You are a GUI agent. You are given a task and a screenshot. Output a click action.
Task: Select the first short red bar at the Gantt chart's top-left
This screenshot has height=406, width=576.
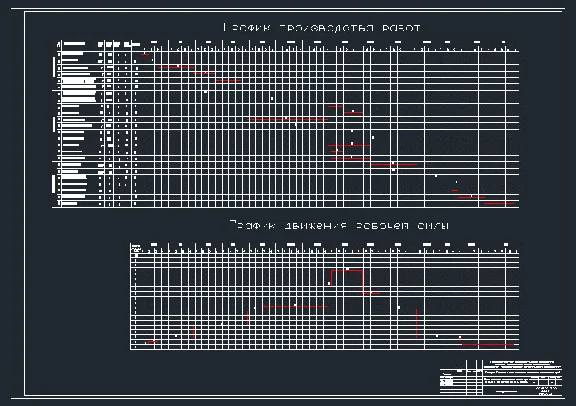(145, 55)
